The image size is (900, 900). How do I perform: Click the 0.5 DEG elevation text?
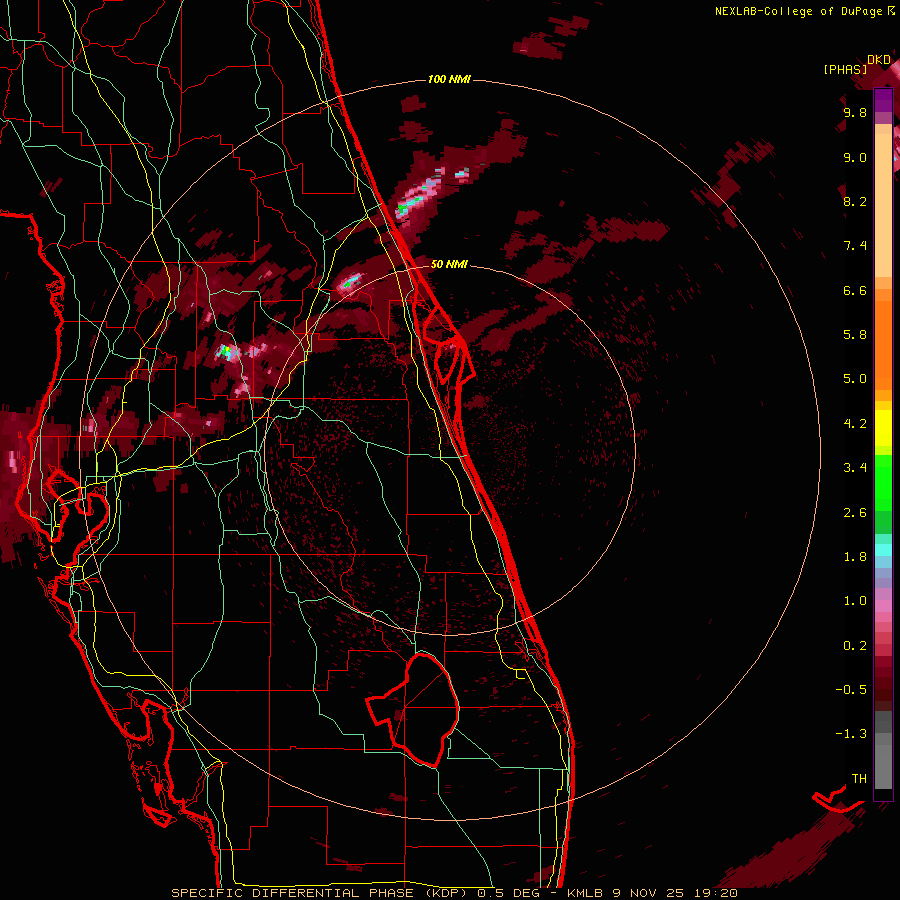coord(510,893)
